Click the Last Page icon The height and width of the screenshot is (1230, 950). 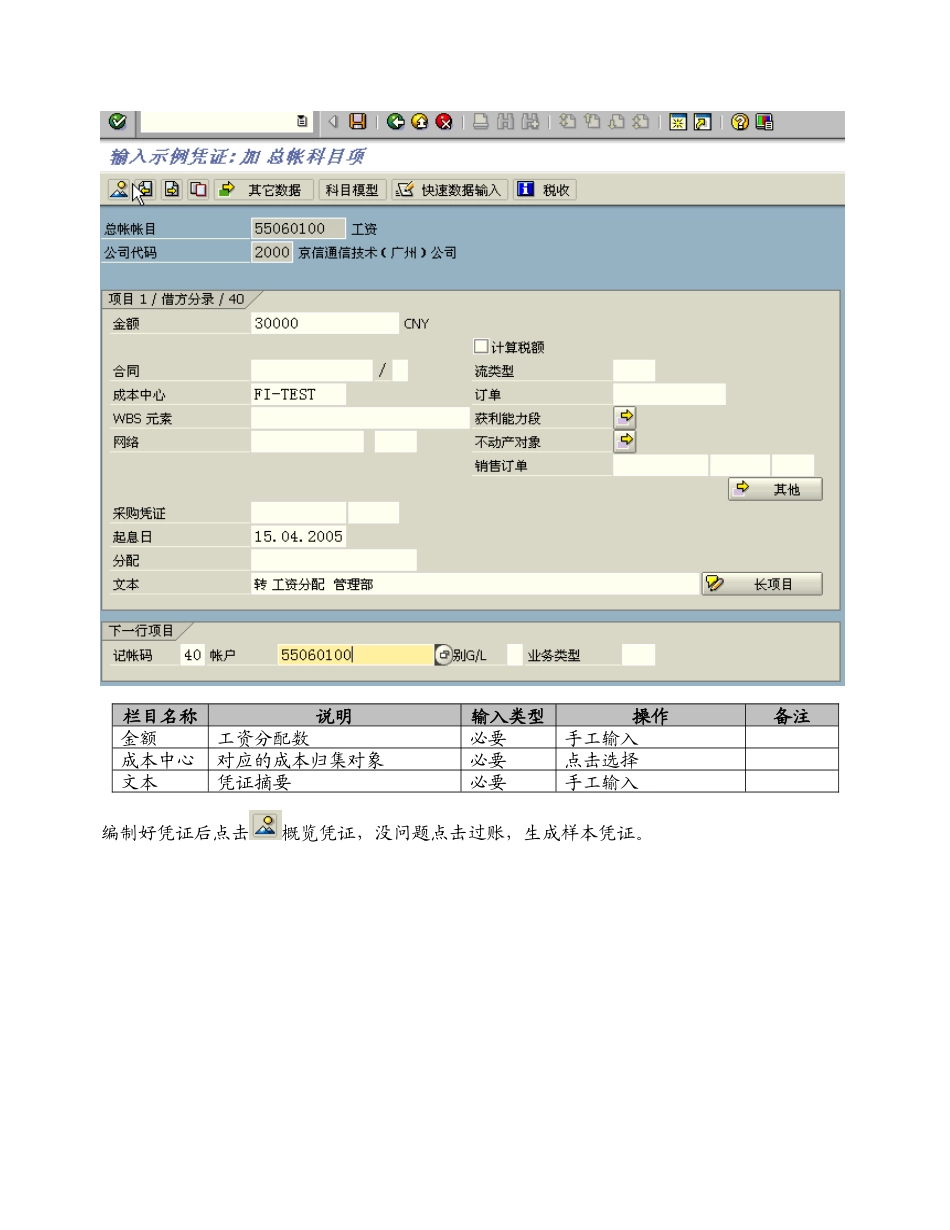pyautogui.click(x=641, y=122)
